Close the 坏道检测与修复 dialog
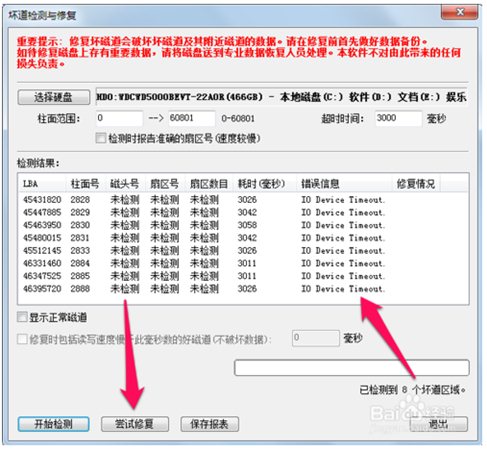The width and height of the screenshot is (487, 450). pyautogui.click(x=460, y=13)
